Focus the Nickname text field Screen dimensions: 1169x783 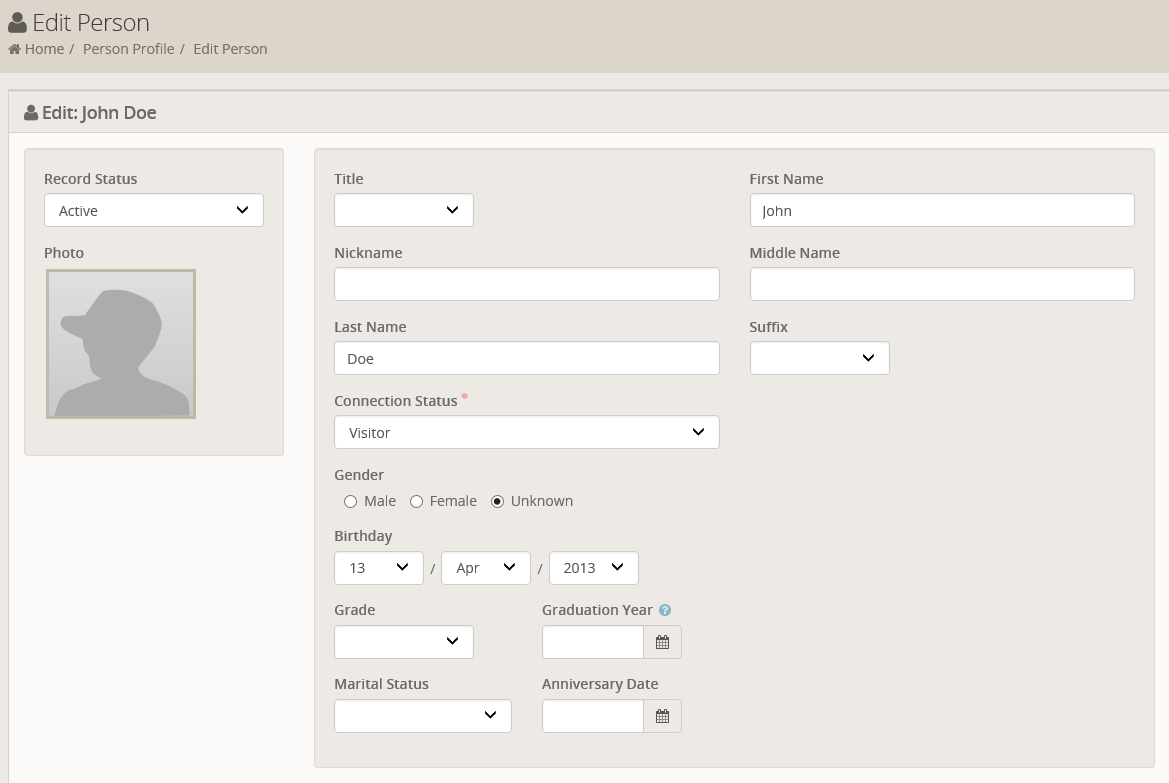[x=526, y=284]
